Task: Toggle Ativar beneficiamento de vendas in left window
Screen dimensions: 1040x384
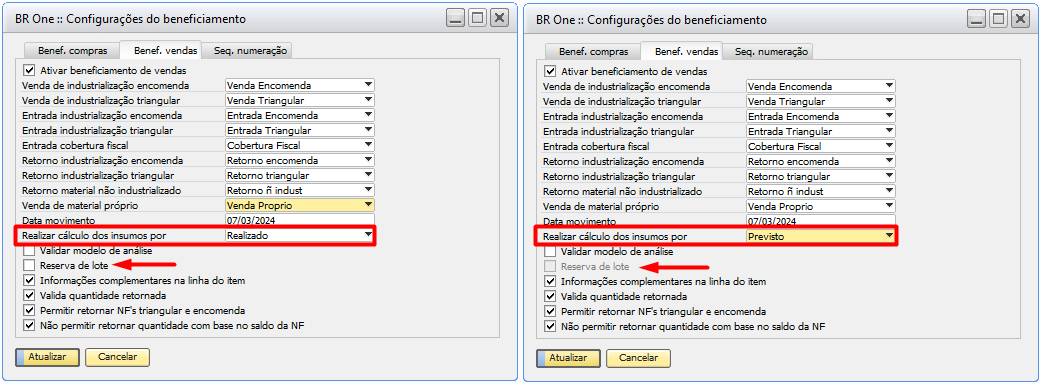Action: [x=29, y=70]
